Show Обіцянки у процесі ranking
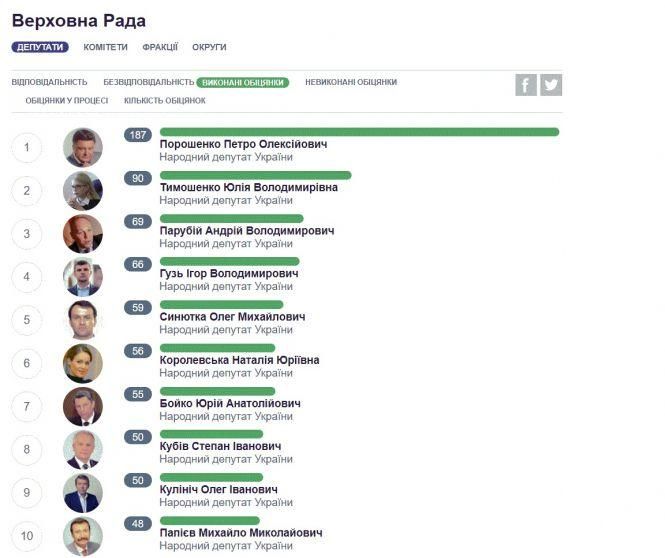665x558 pixels. [x=66, y=100]
